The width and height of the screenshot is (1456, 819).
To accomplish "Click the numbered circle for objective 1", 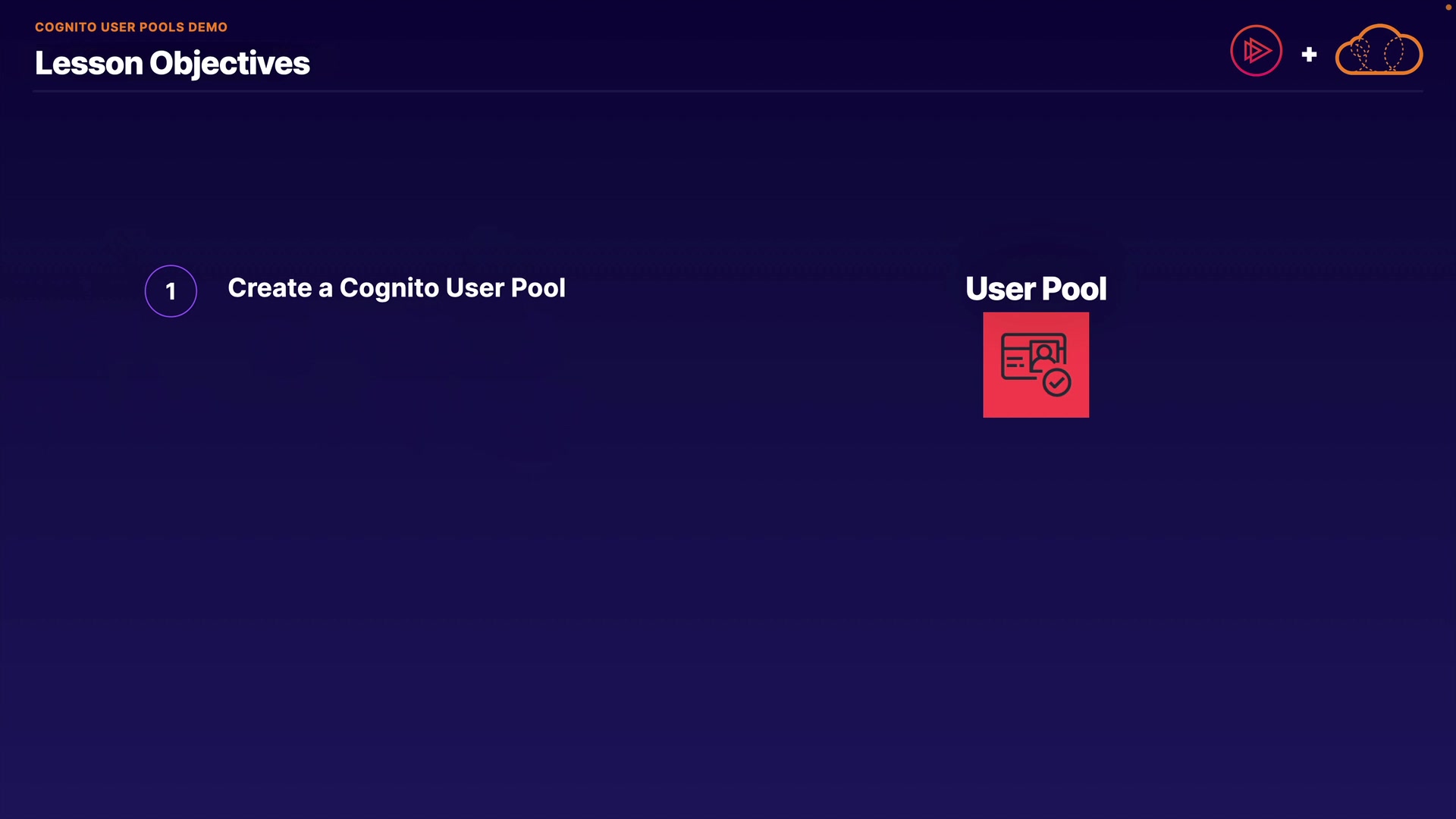I will [x=171, y=291].
